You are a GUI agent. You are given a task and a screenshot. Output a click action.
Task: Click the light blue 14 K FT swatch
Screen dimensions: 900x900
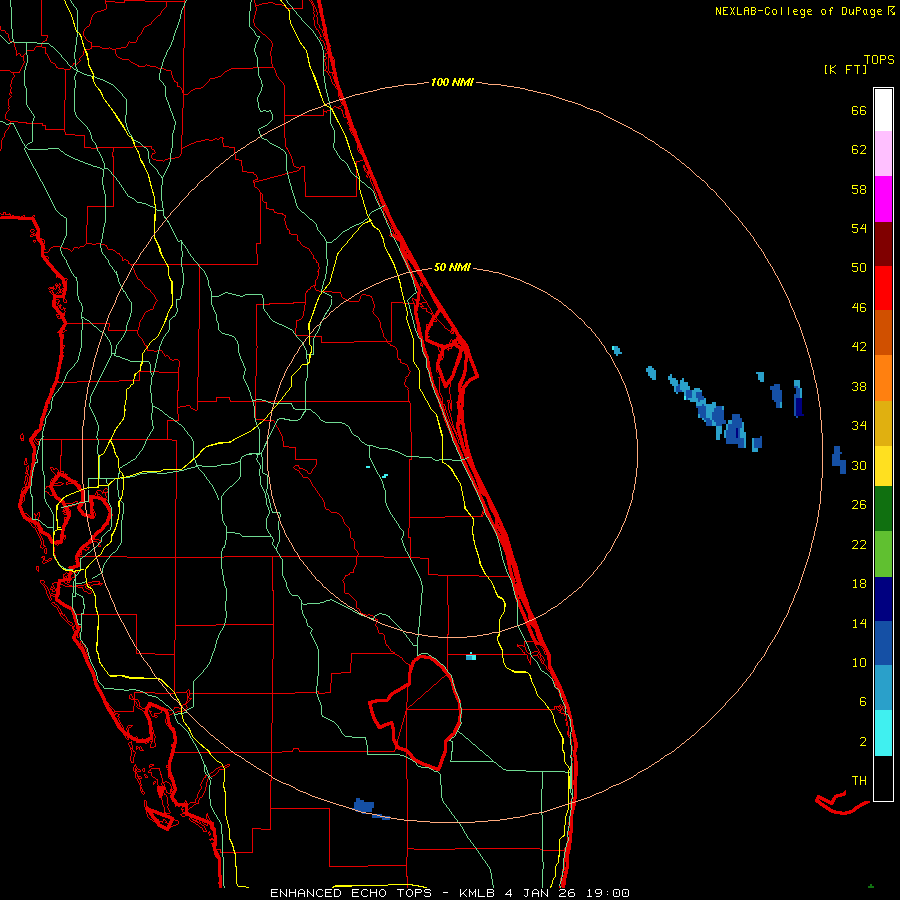point(883,688)
